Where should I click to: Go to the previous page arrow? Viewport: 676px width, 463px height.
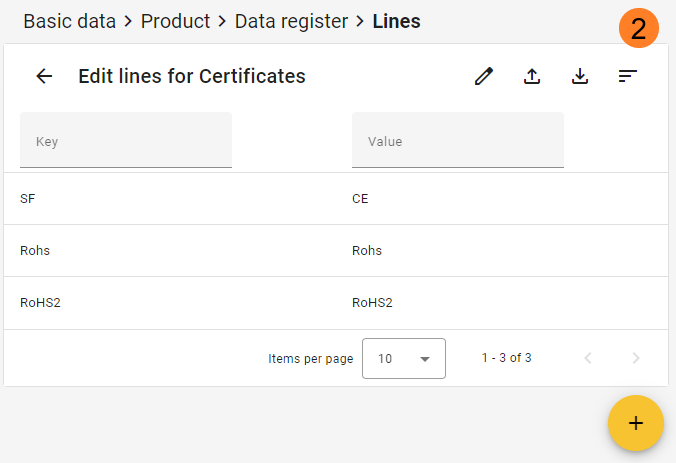(x=588, y=358)
